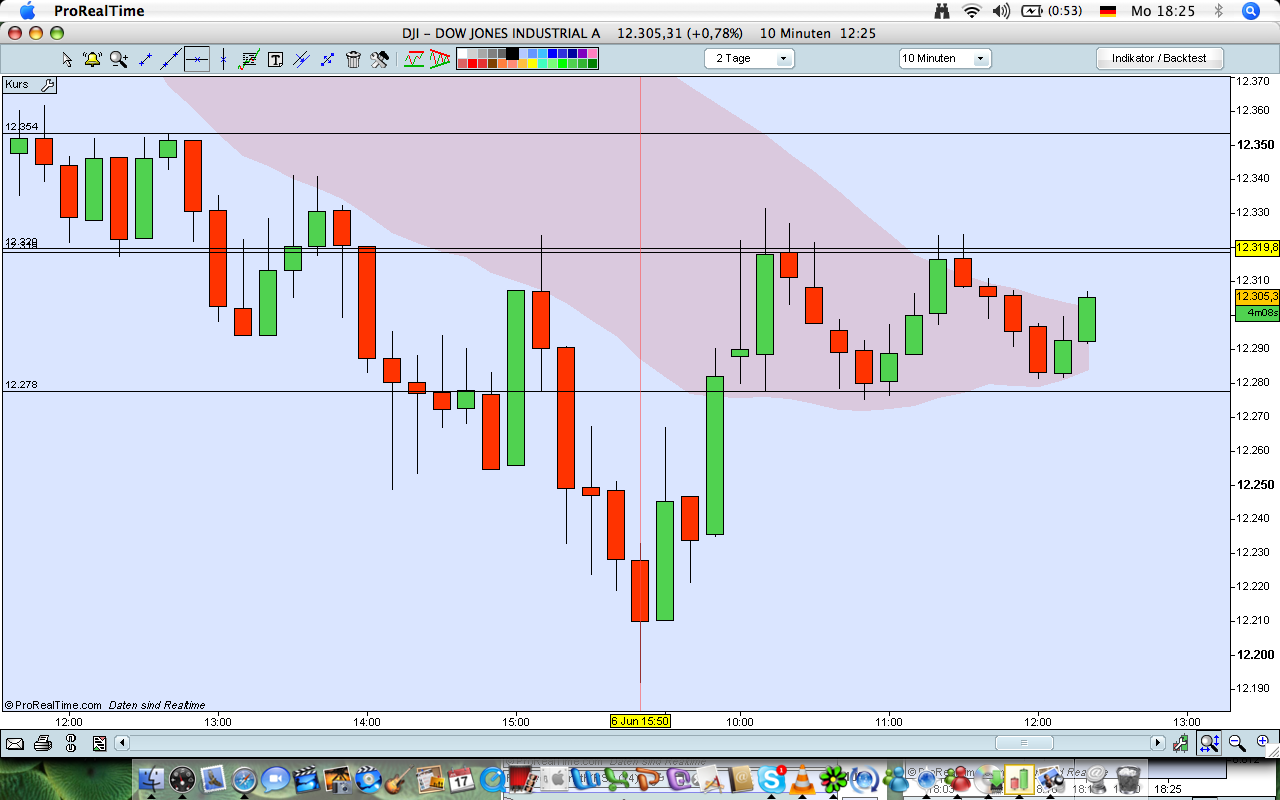Pick the black color swatch
This screenshot has width=1280, height=800.
click(512, 53)
